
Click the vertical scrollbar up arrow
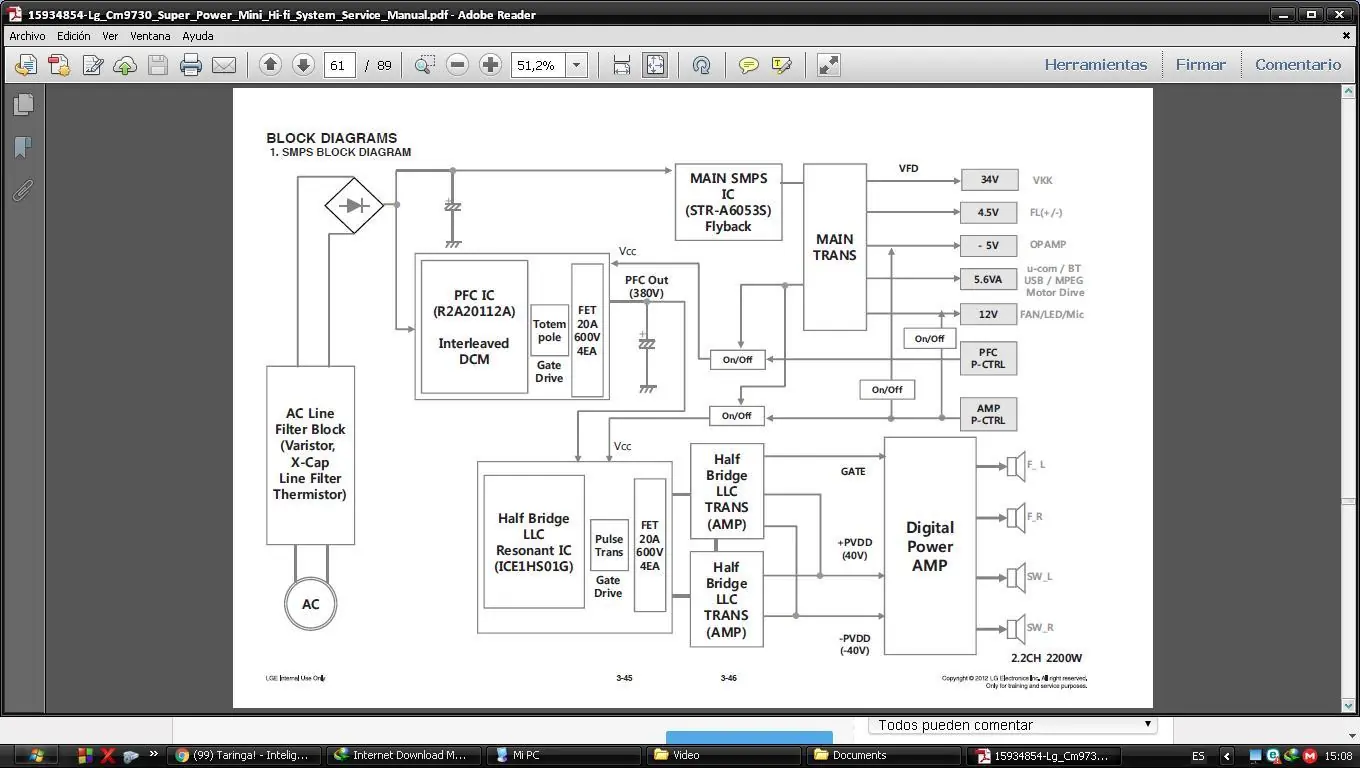[x=1349, y=91]
